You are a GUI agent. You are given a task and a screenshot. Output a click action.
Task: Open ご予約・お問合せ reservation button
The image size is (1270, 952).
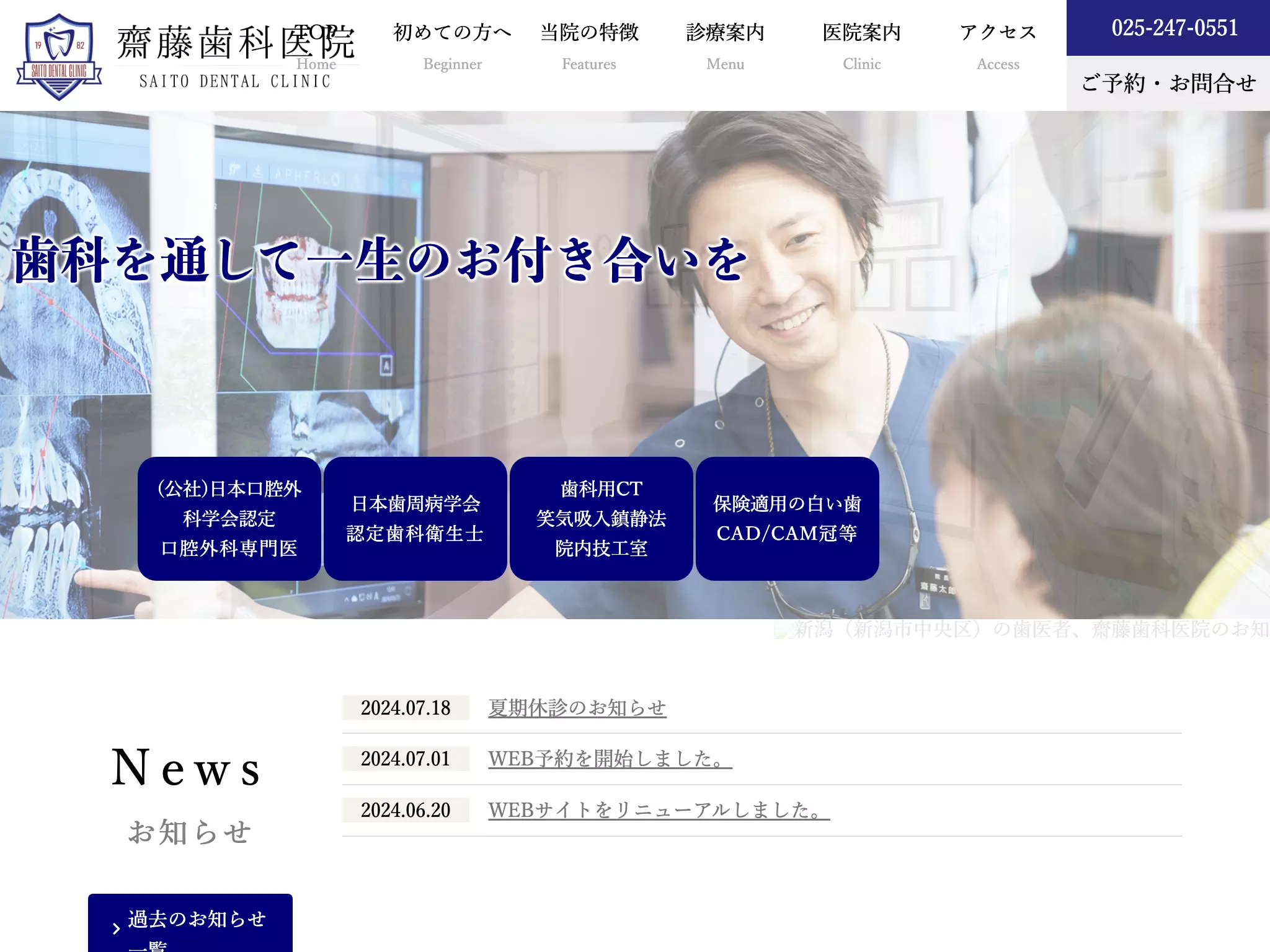(1168, 83)
